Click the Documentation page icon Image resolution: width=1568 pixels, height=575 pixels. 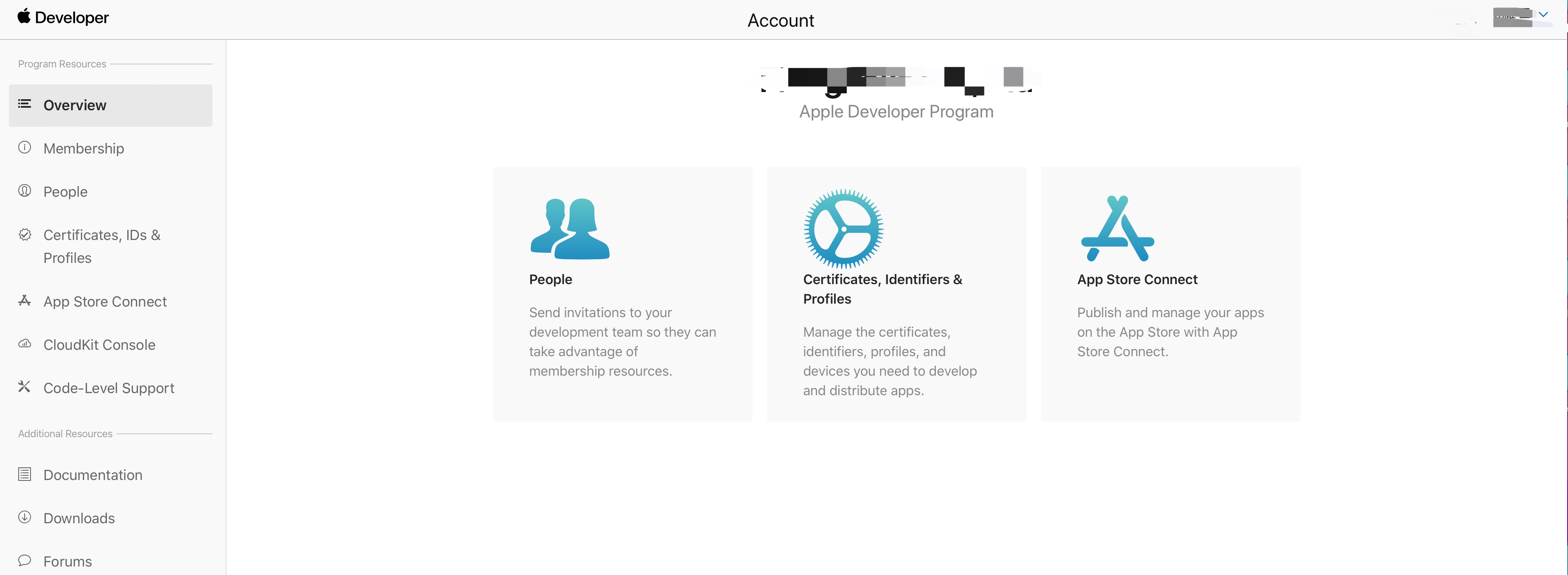(x=24, y=474)
